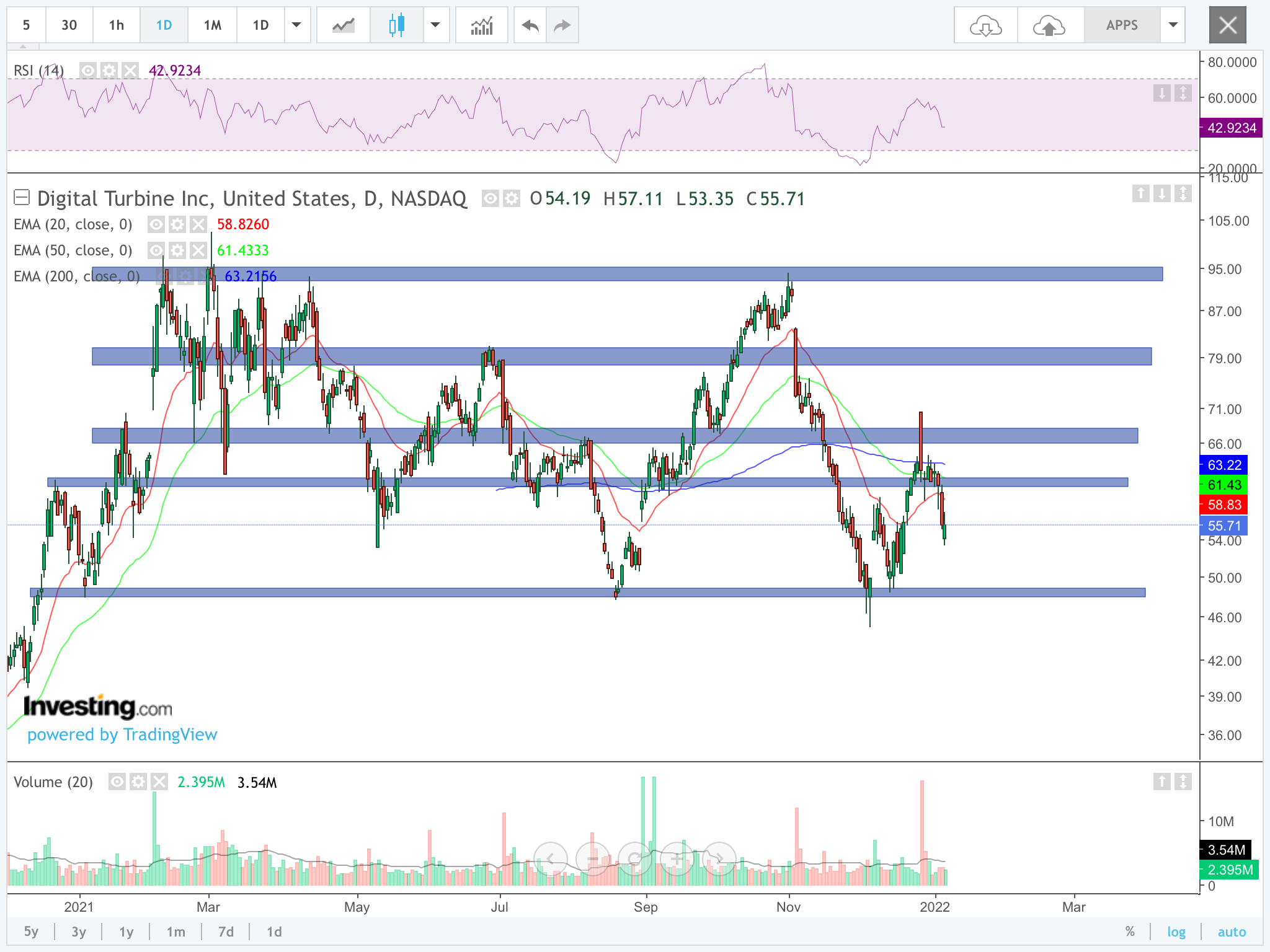Toggle the Volume indicator visibility eye
Screen dimensions: 1270x952
pos(117,782)
